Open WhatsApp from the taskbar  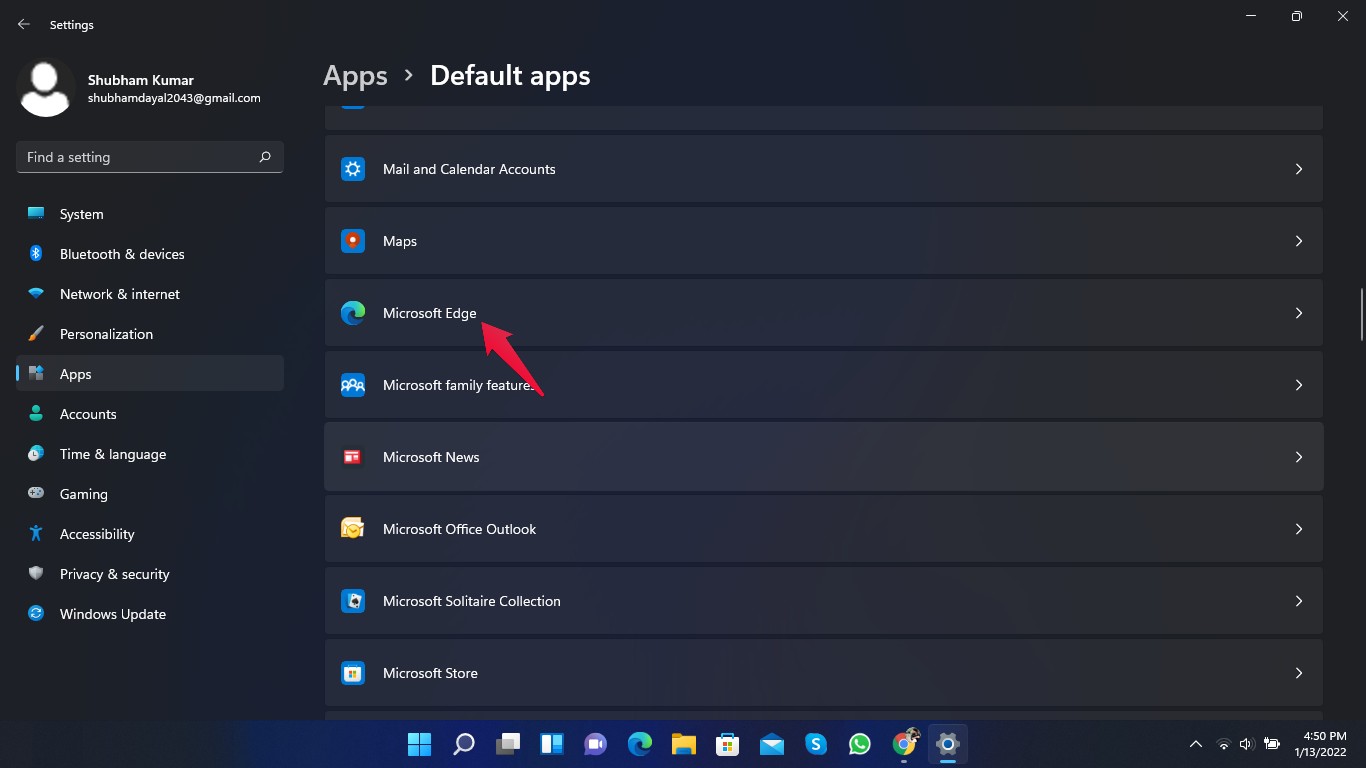(860, 744)
